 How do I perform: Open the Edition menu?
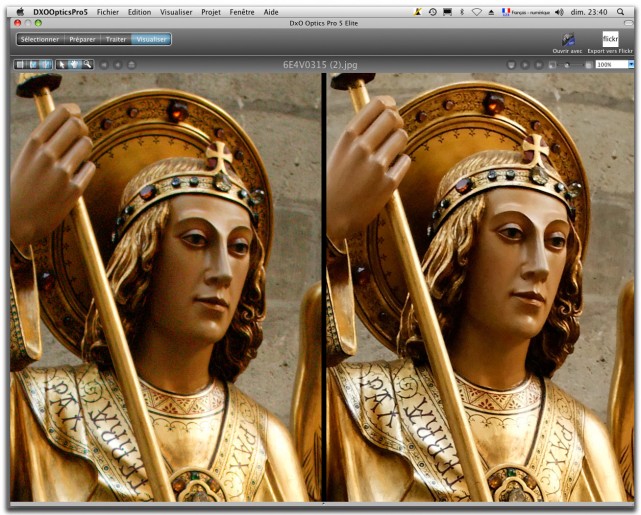(x=139, y=12)
